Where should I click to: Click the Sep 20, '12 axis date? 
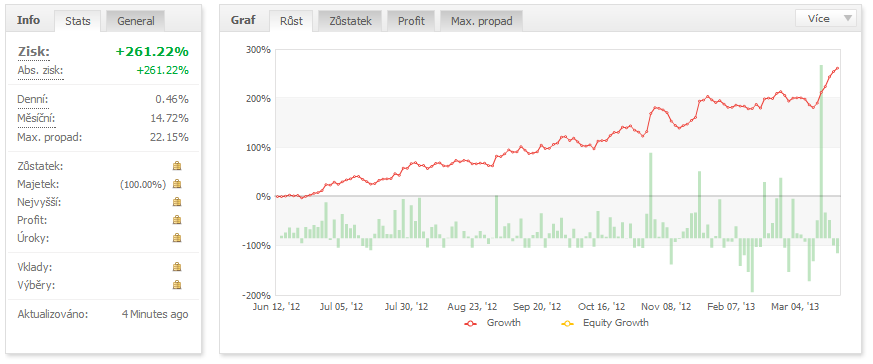(537, 307)
